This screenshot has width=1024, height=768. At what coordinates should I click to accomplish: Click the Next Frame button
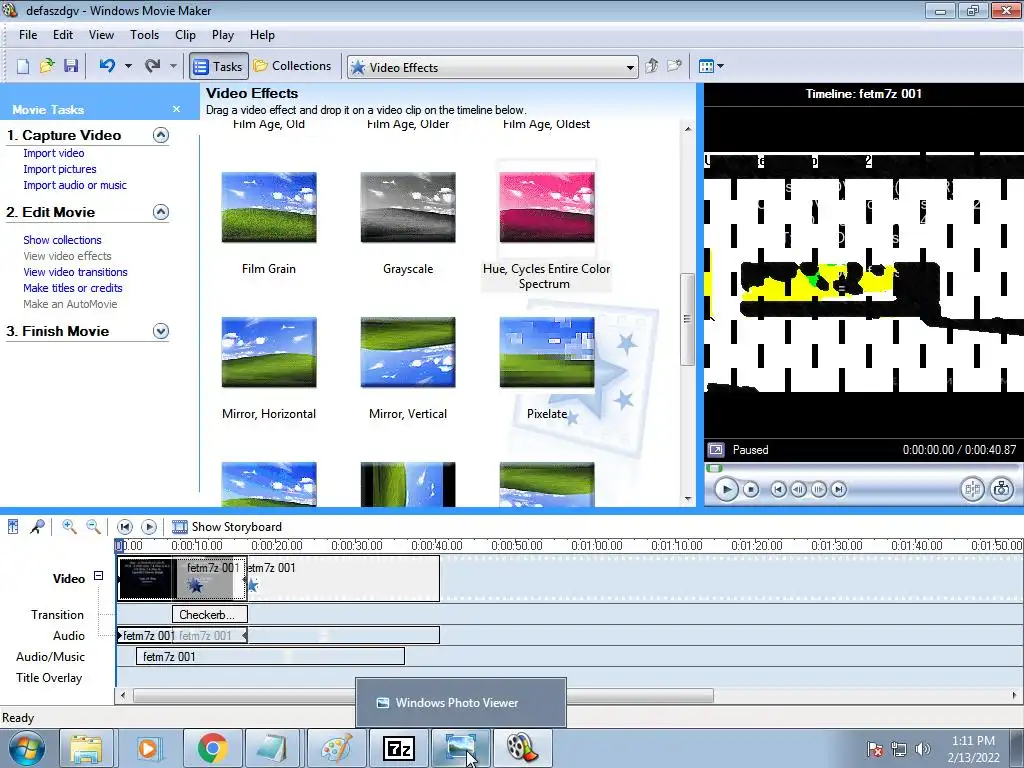point(818,489)
